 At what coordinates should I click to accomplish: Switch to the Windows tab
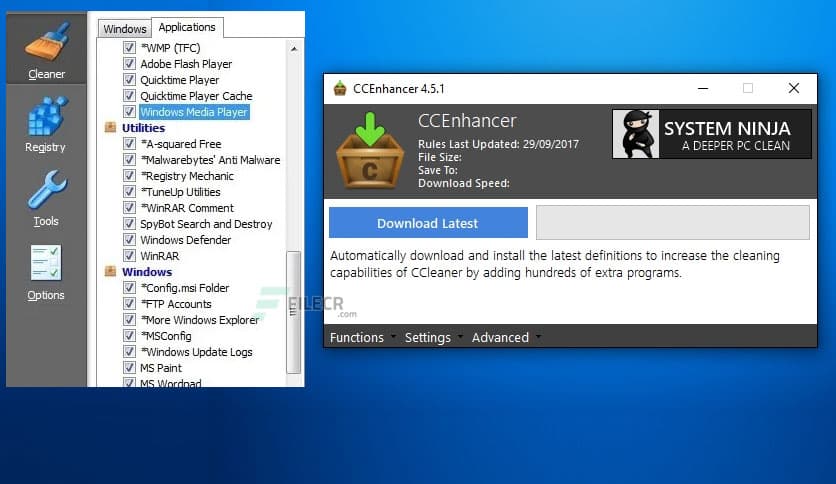click(x=124, y=29)
